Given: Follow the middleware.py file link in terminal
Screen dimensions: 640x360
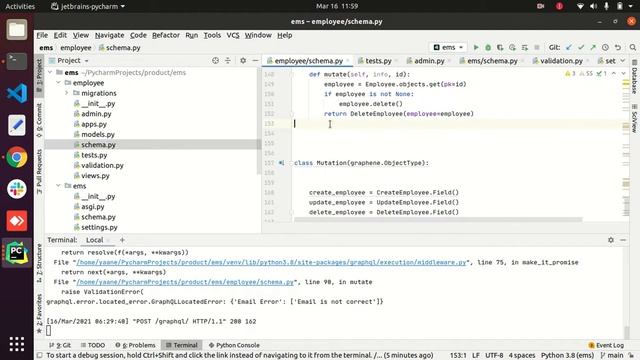Looking at the screenshot, I should click(x=271, y=262).
